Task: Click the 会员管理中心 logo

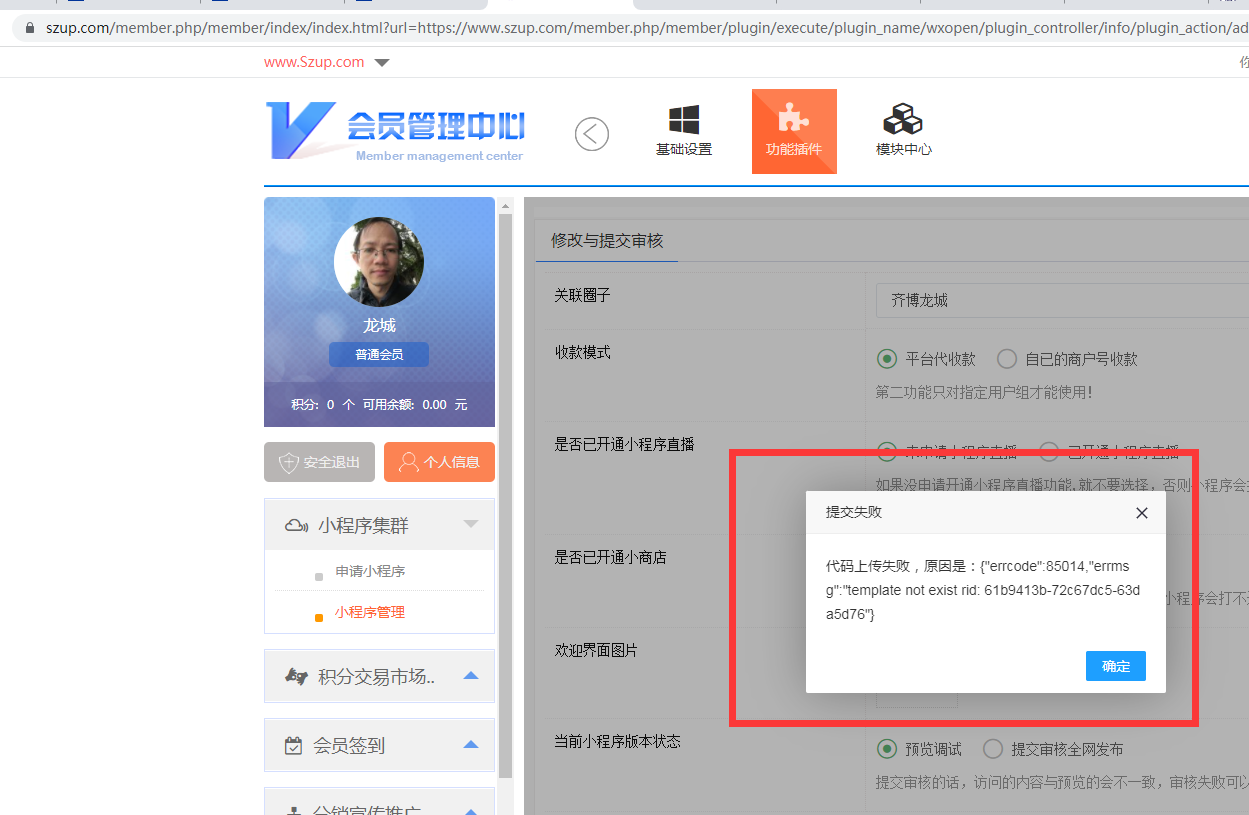Action: tap(396, 131)
